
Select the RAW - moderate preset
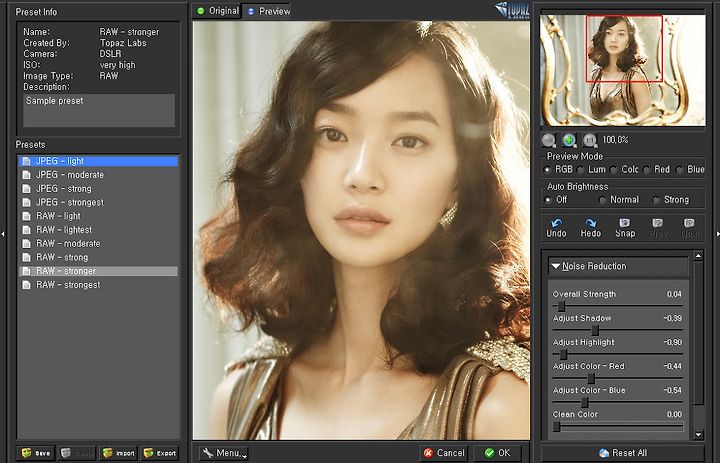point(98,244)
